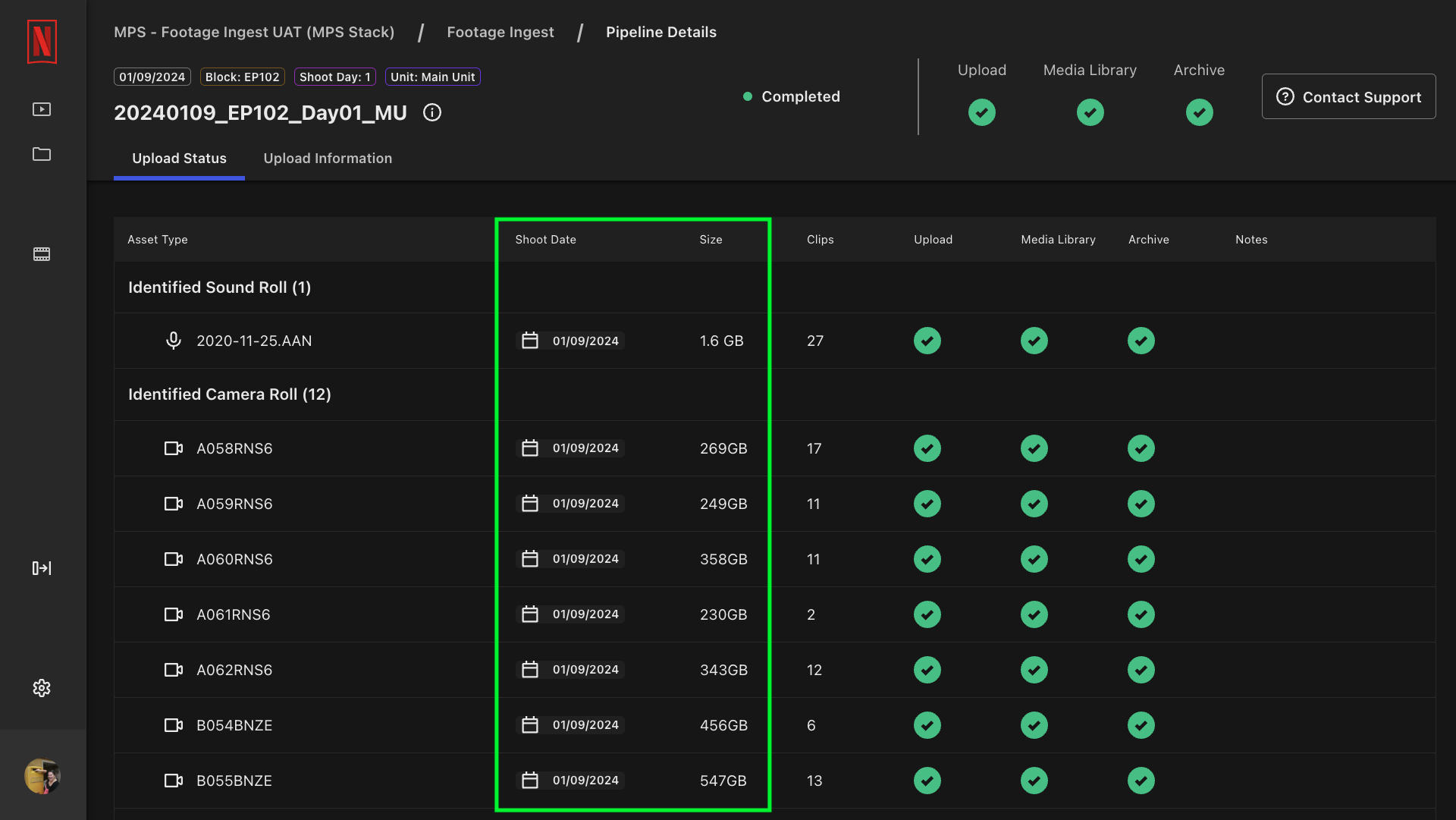Click the 20240109_EP102_Day01_MU title

tap(260, 113)
